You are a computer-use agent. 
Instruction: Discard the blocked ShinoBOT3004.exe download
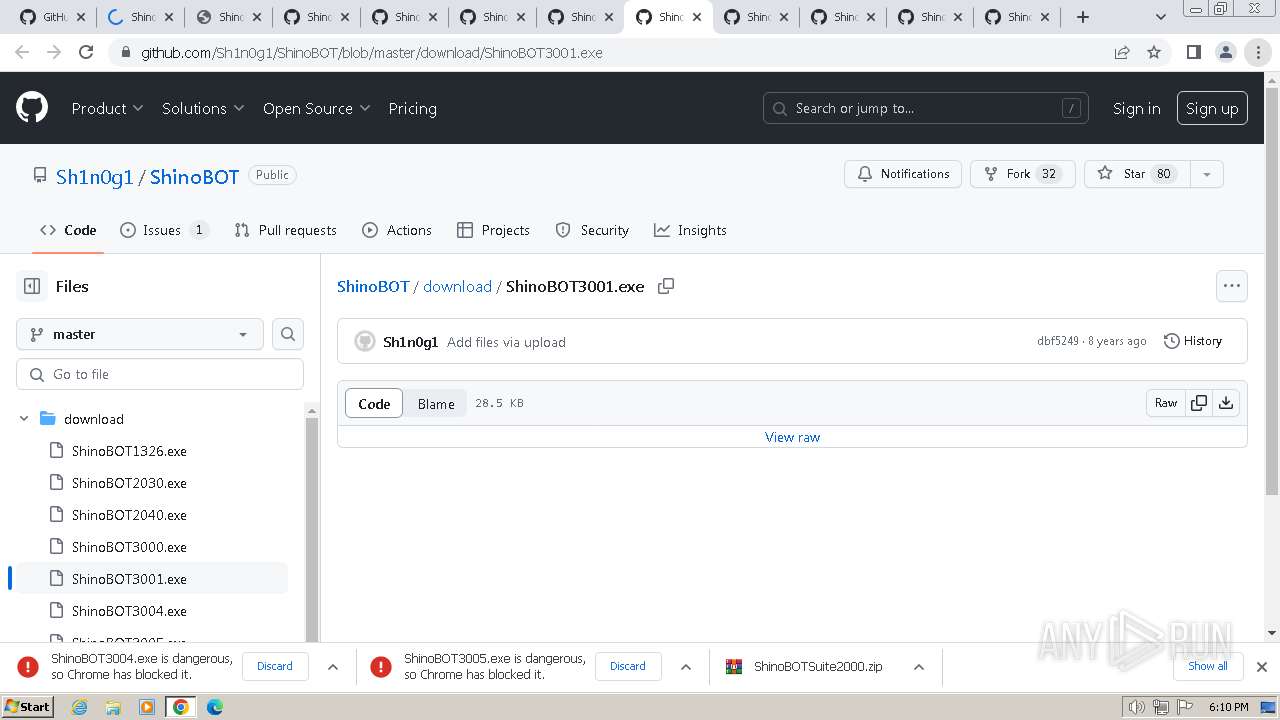275,666
